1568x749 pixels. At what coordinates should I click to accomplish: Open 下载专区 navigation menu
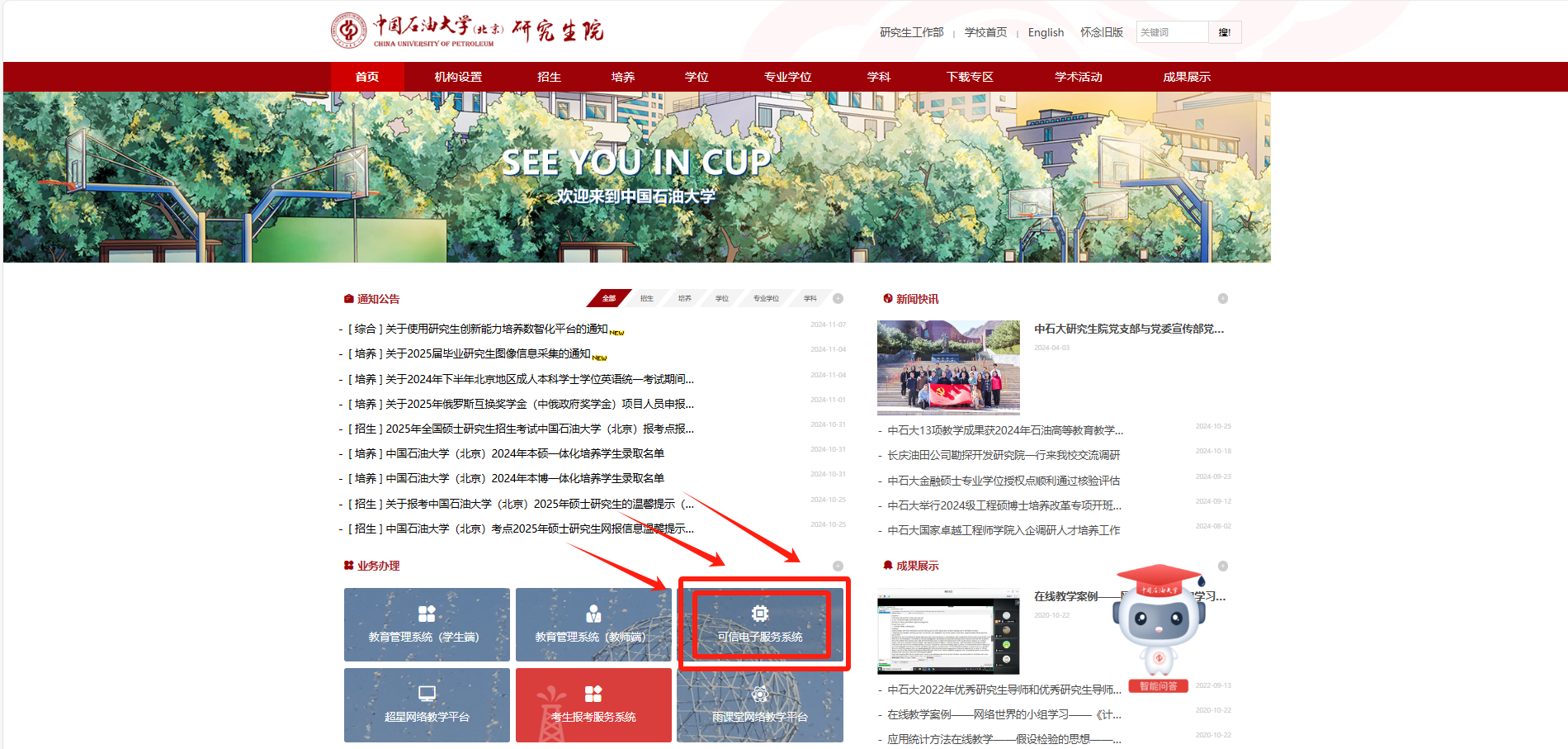(x=970, y=77)
